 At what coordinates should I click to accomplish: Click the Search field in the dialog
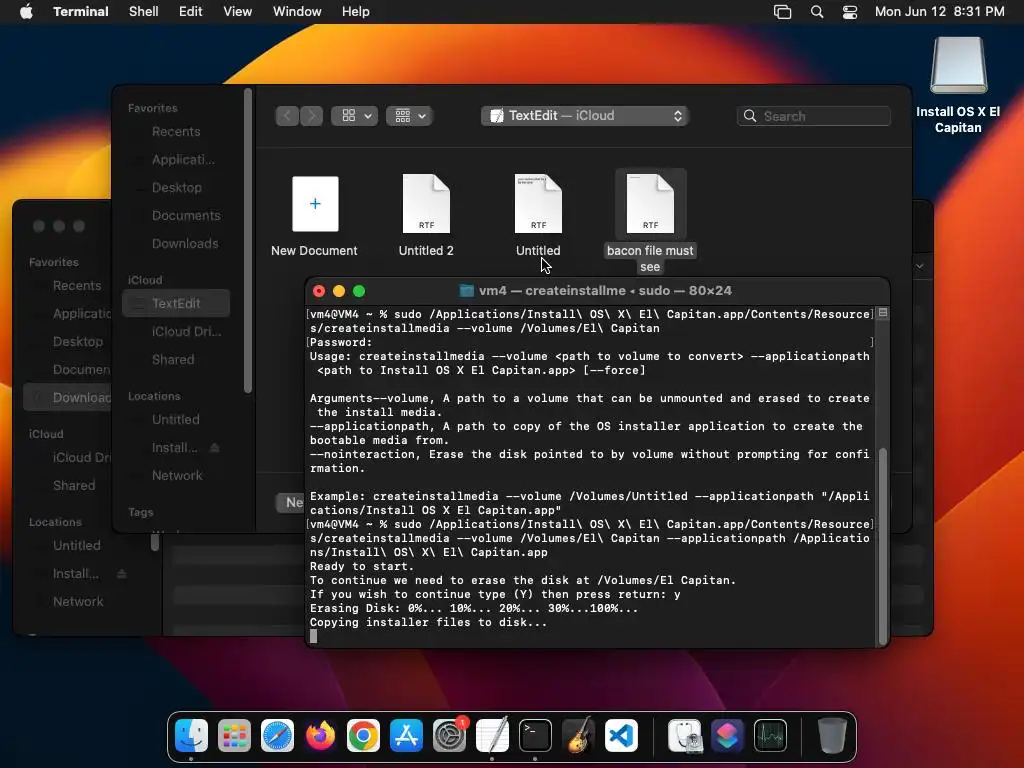click(814, 116)
